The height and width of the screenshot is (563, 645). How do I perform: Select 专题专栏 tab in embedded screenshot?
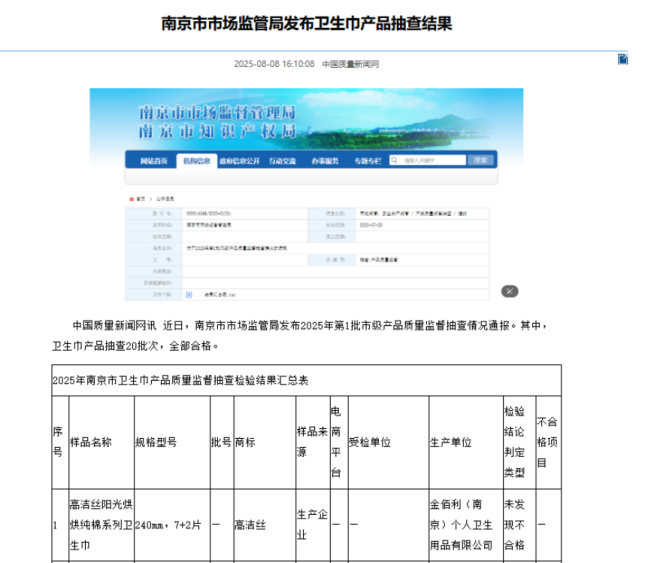[x=368, y=161]
